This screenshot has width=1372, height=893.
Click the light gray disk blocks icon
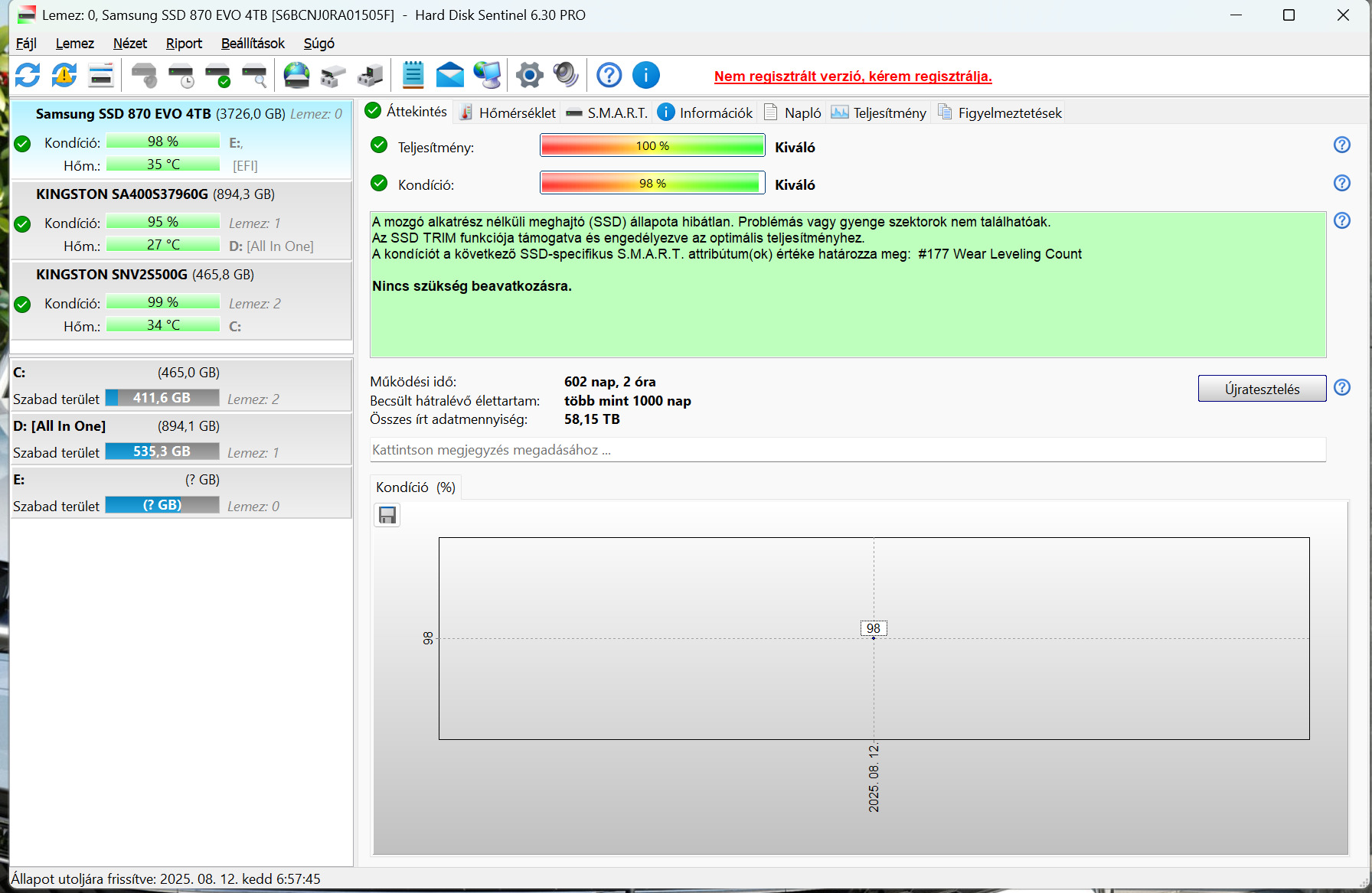coord(333,75)
